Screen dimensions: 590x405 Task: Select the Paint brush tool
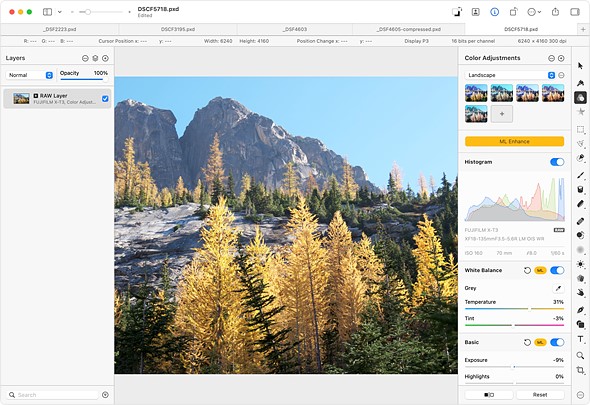[x=580, y=175]
